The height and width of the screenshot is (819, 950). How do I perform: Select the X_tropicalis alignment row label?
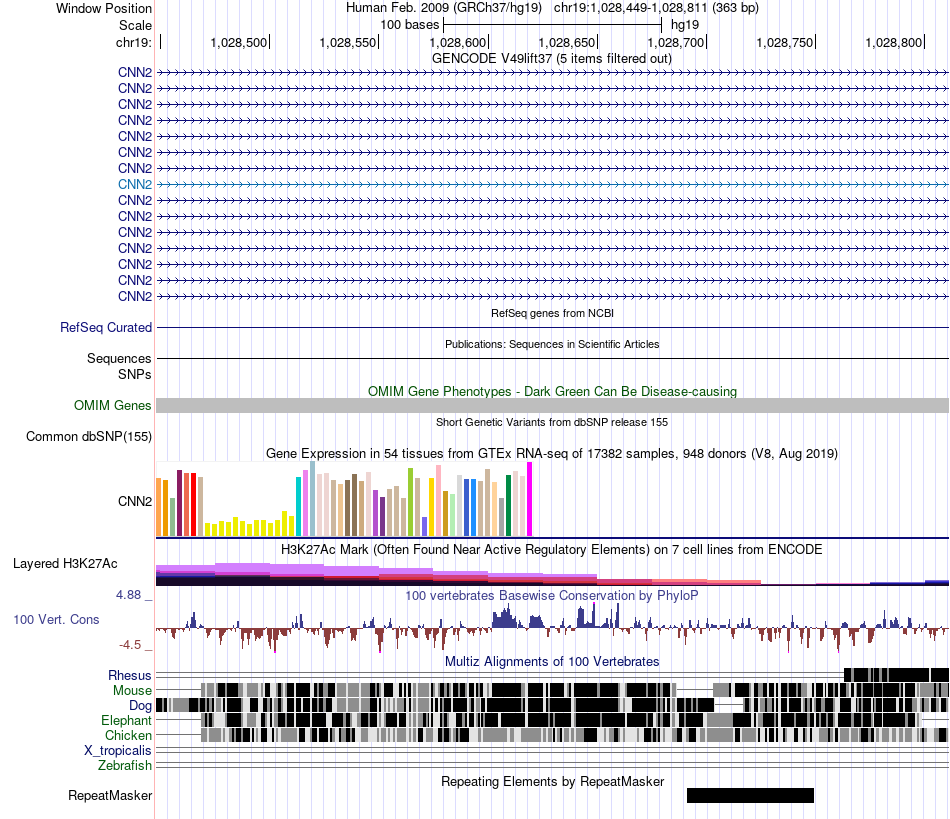[x=118, y=751]
